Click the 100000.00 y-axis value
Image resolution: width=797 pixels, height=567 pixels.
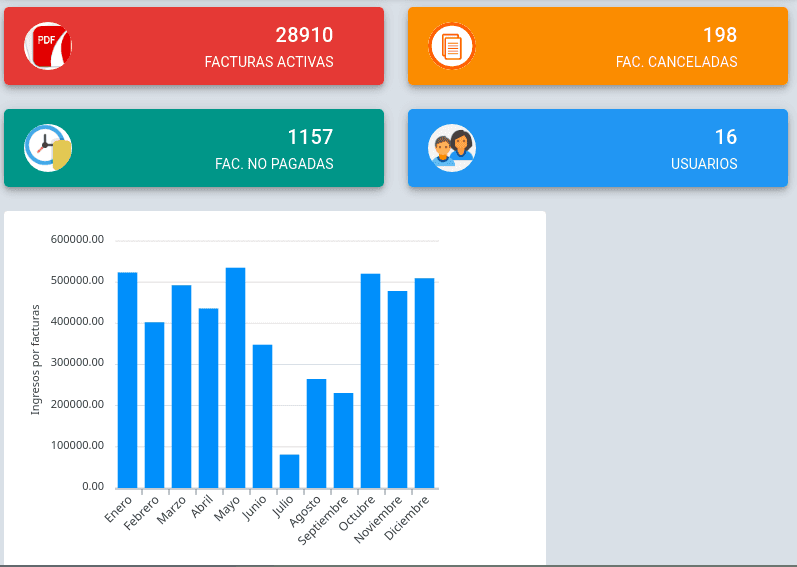point(77,446)
